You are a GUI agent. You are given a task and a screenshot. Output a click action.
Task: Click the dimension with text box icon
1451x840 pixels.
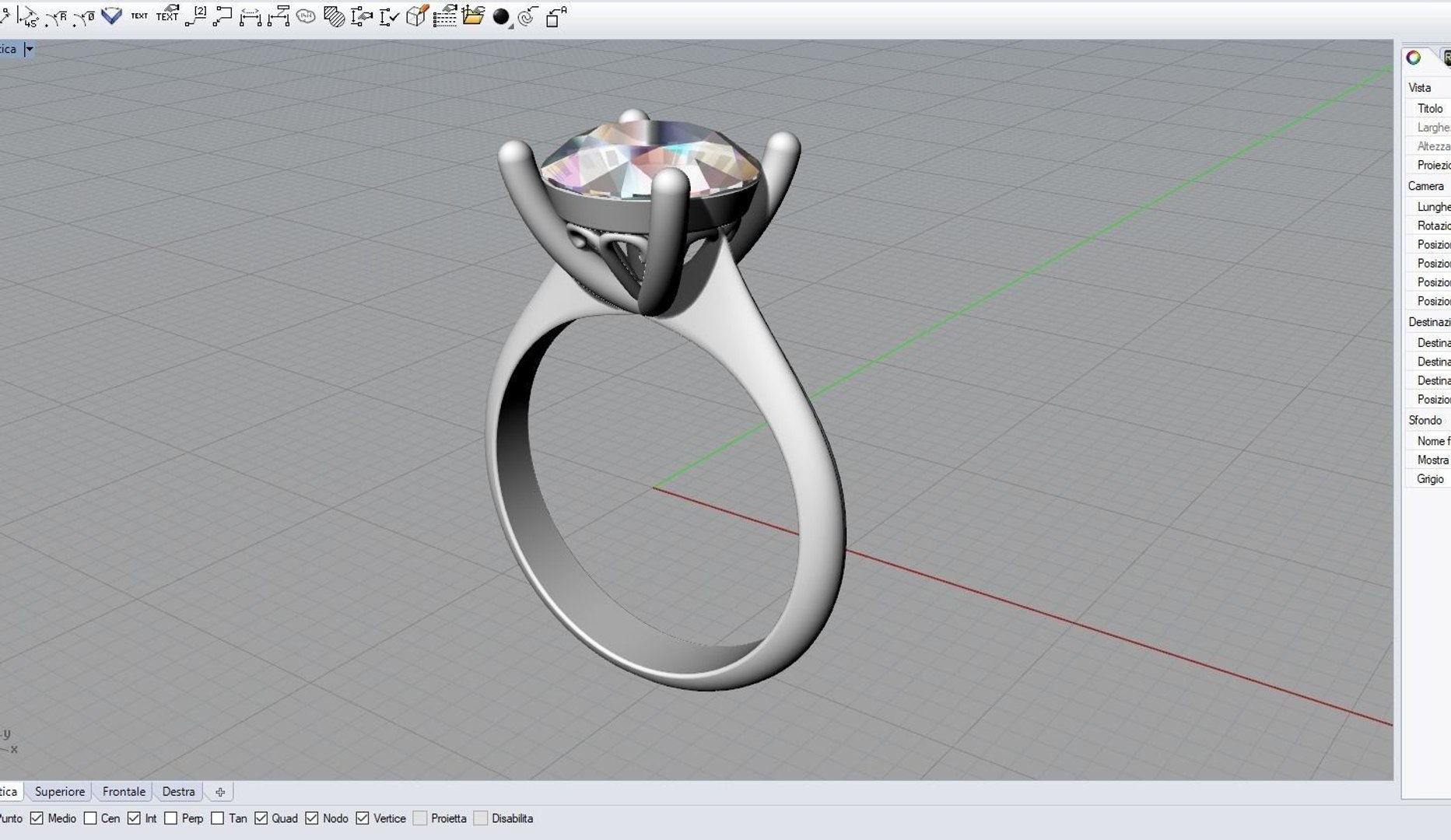[279, 16]
